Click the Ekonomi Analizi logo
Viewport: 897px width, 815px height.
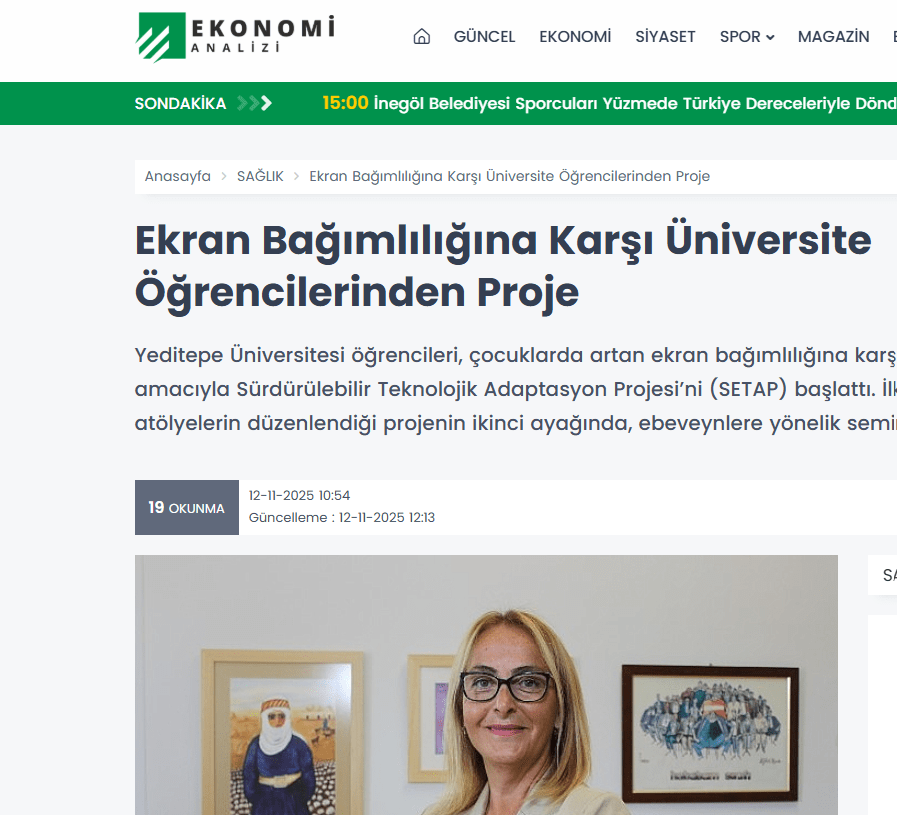(235, 37)
